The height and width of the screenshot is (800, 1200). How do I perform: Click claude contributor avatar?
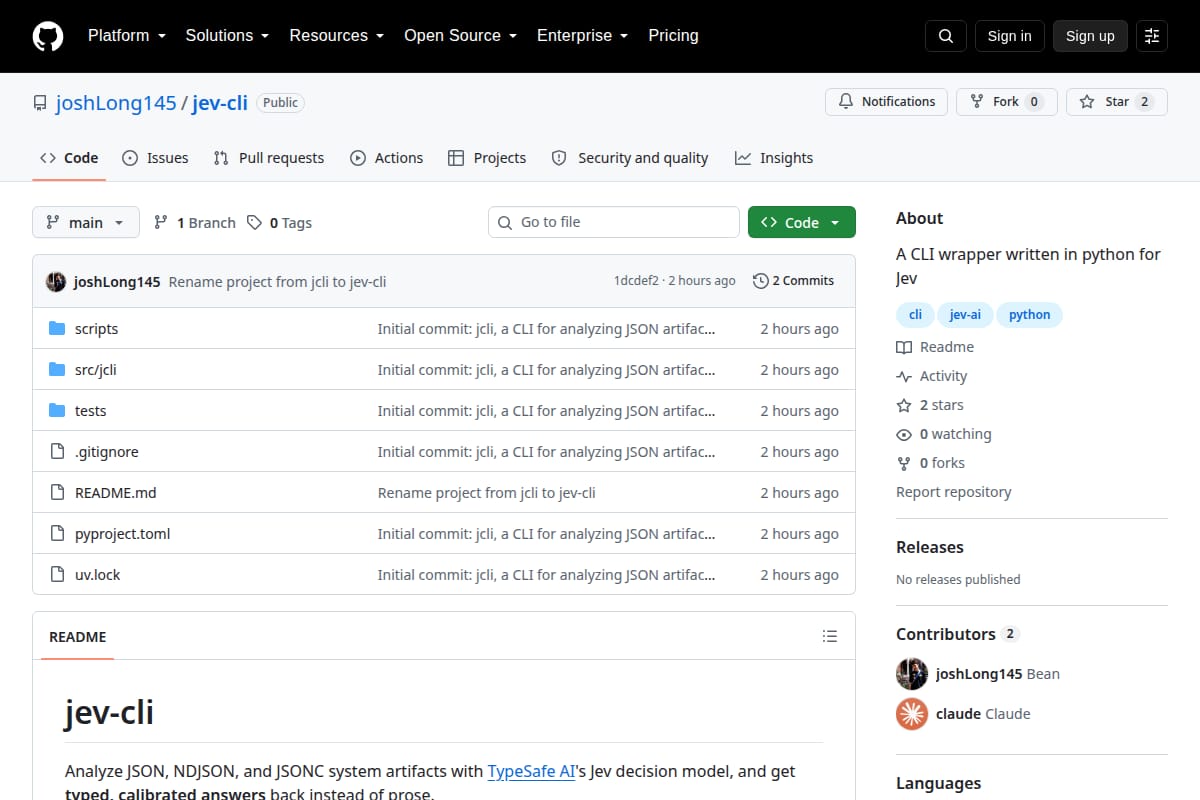[912, 714]
